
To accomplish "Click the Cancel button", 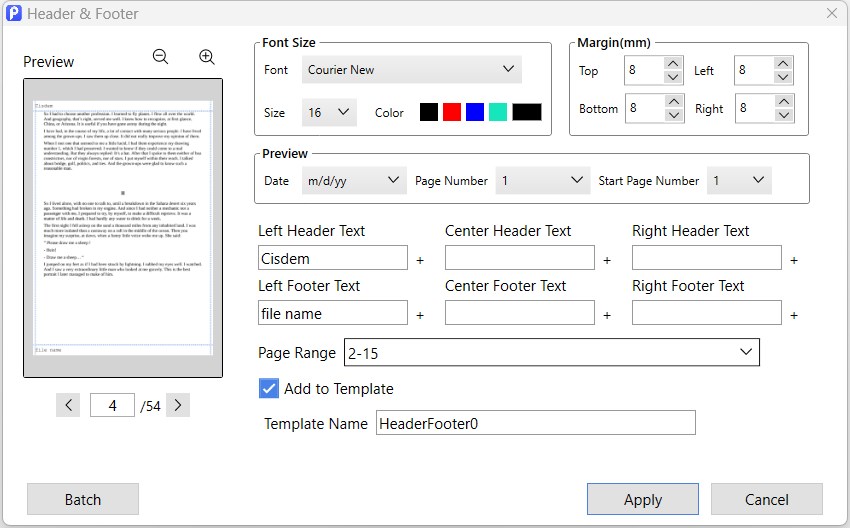I will (767, 499).
